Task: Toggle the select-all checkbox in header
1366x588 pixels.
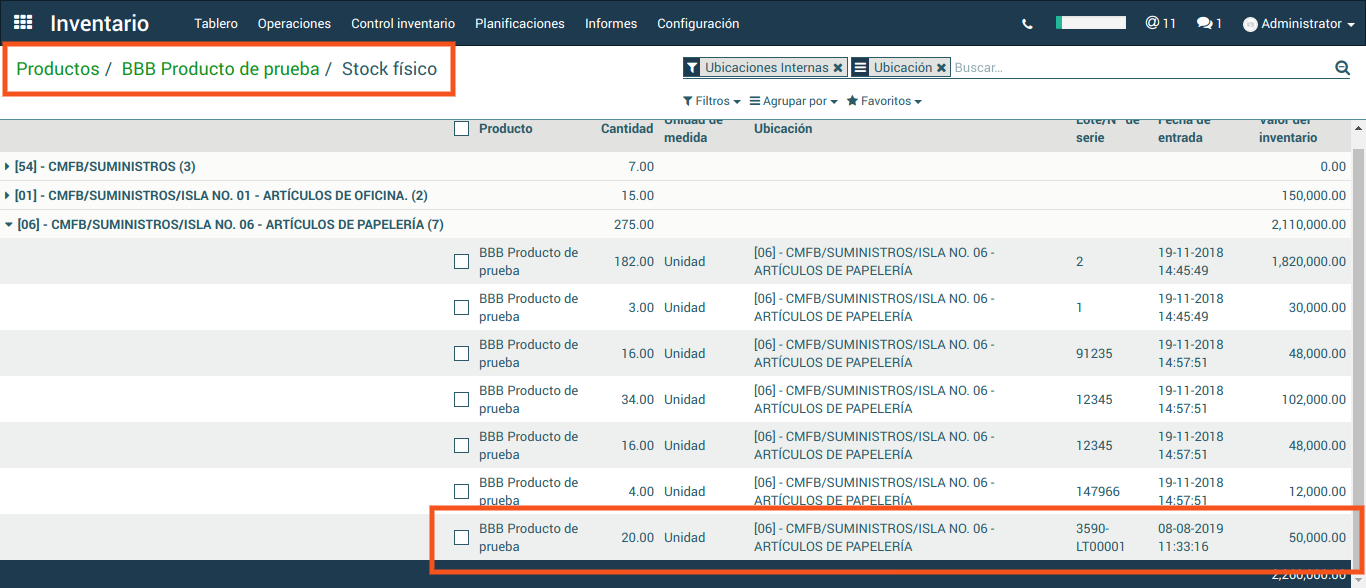Action: [461, 128]
